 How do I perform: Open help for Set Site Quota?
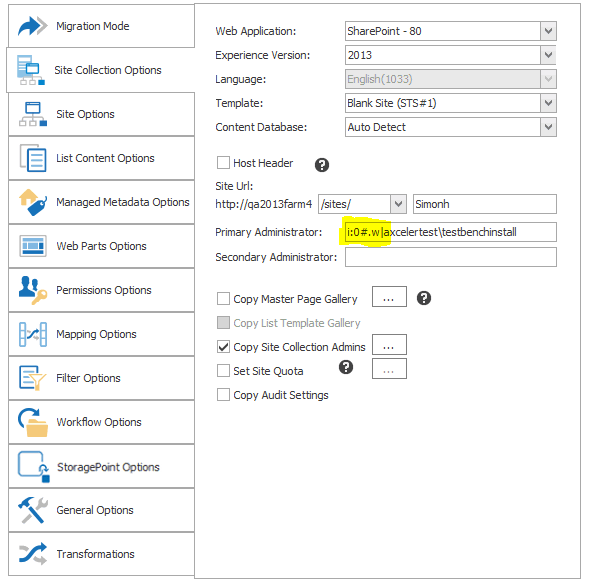[346, 367]
